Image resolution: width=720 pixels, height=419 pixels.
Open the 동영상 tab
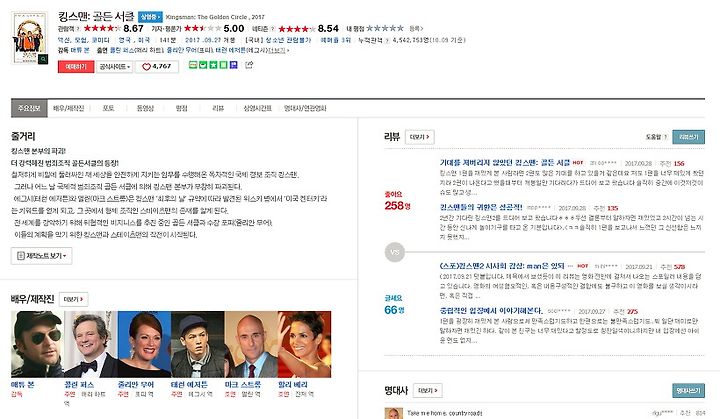point(145,108)
